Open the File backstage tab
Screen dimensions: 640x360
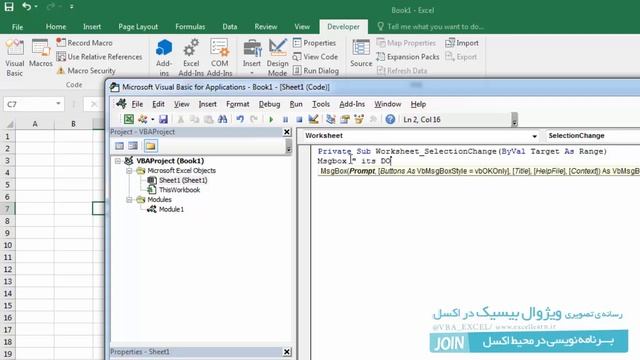[x=18, y=27]
